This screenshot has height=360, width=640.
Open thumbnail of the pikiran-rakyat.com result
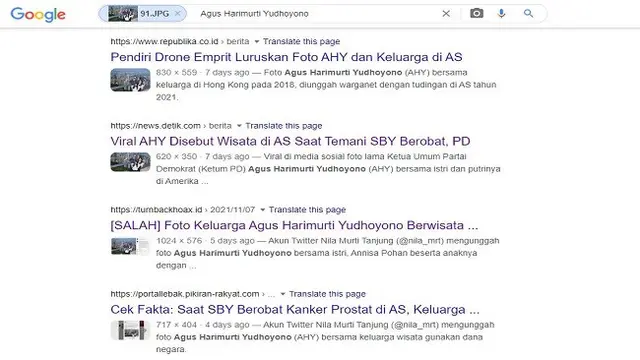(x=130, y=330)
